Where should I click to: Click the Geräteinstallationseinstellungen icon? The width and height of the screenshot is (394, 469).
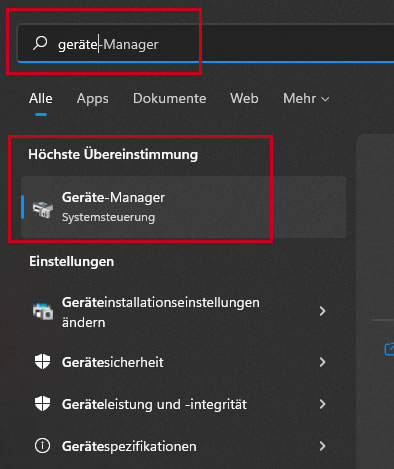43,311
